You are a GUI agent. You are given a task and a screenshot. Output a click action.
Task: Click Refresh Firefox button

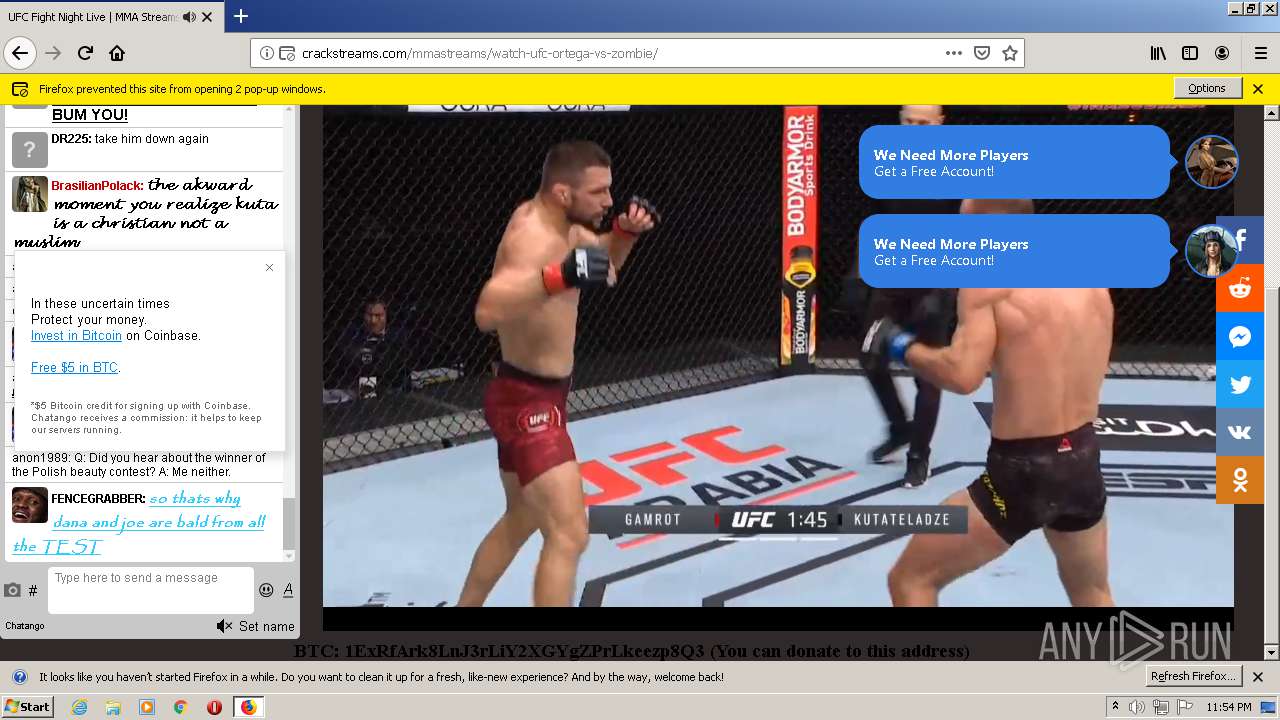pyautogui.click(x=1193, y=677)
